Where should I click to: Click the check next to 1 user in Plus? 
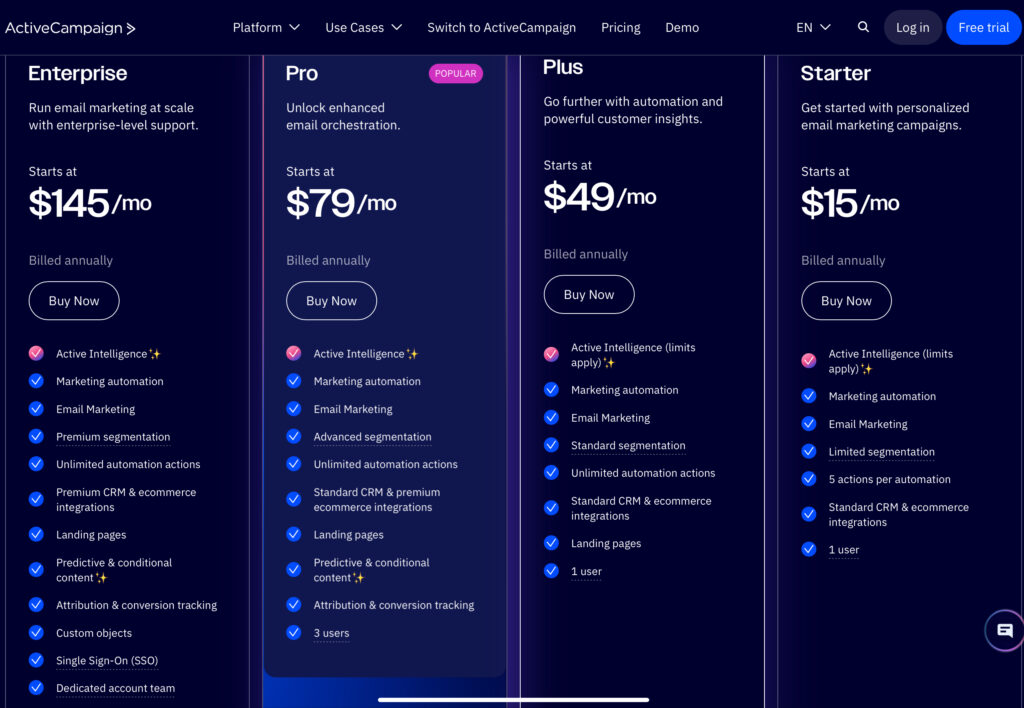(x=551, y=571)
